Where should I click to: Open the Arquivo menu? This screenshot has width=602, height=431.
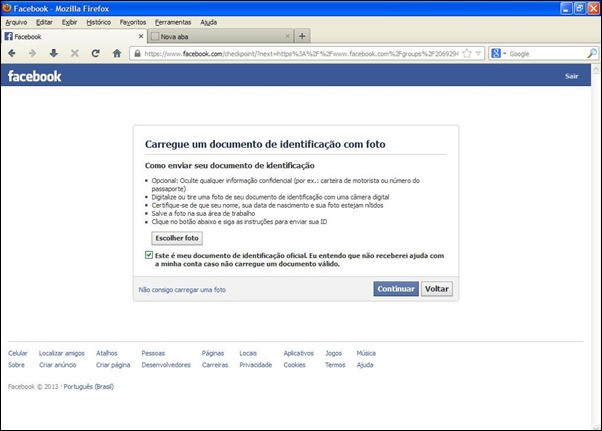(x=16, y=22)
